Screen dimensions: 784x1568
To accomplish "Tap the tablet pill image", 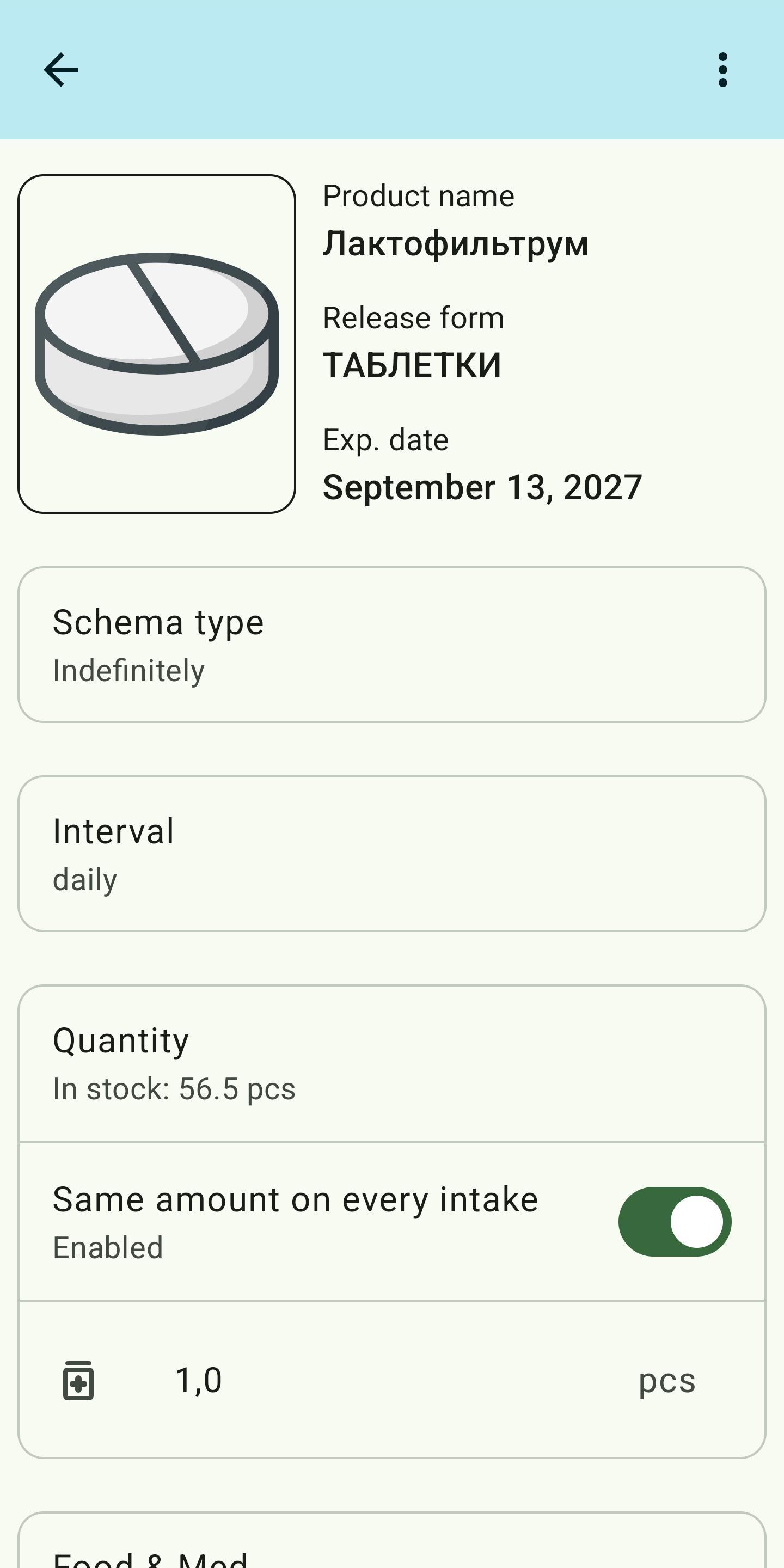I will (x=157, y=344).
